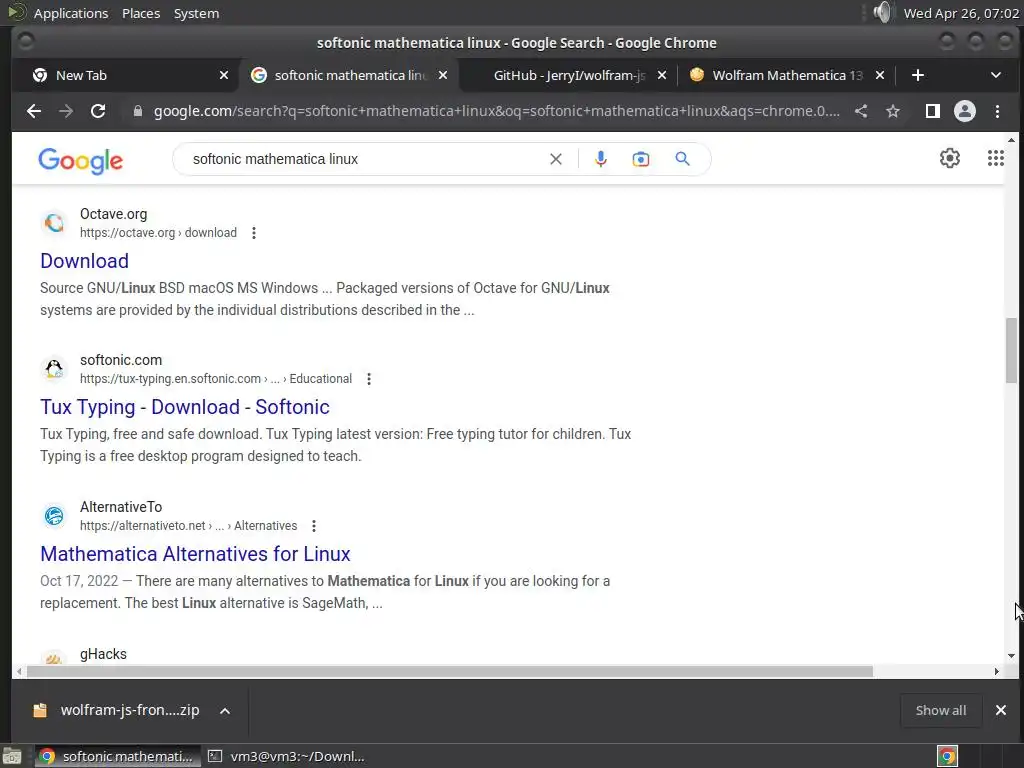Click the clock showing Wed Apr 26

[961, 13]
